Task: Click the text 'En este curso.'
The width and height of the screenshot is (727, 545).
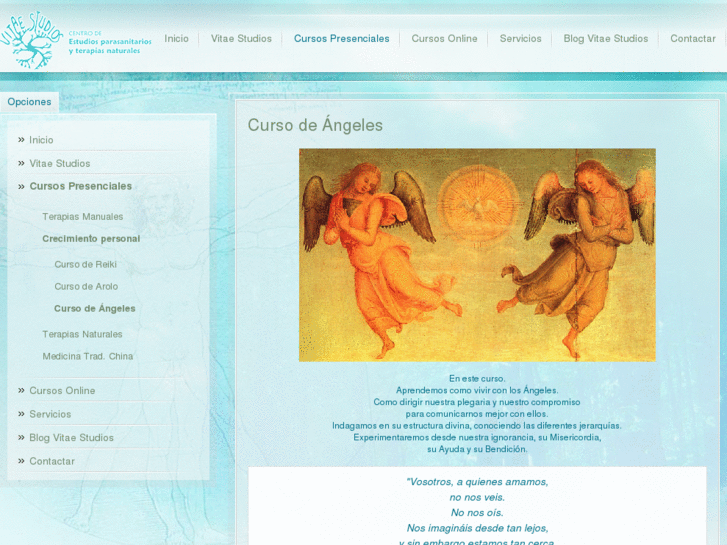Action: pos(477,378)
